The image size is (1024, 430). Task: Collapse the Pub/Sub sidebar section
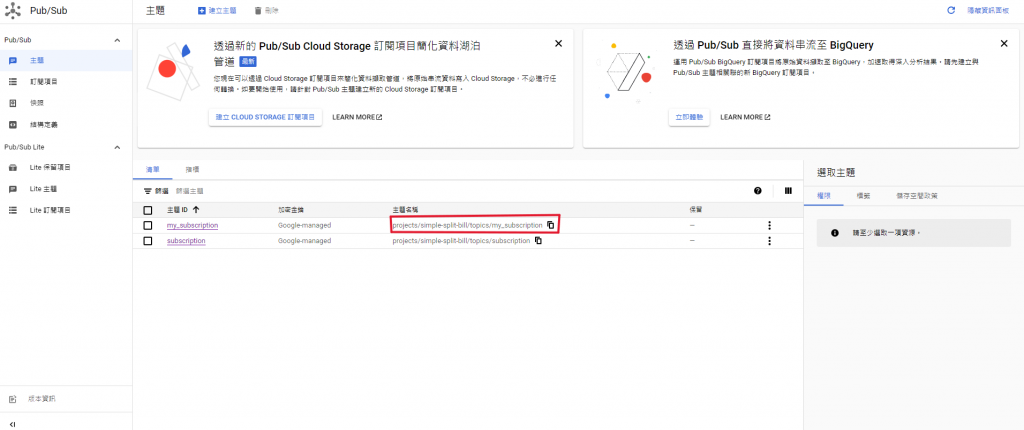tap(118, 40)
